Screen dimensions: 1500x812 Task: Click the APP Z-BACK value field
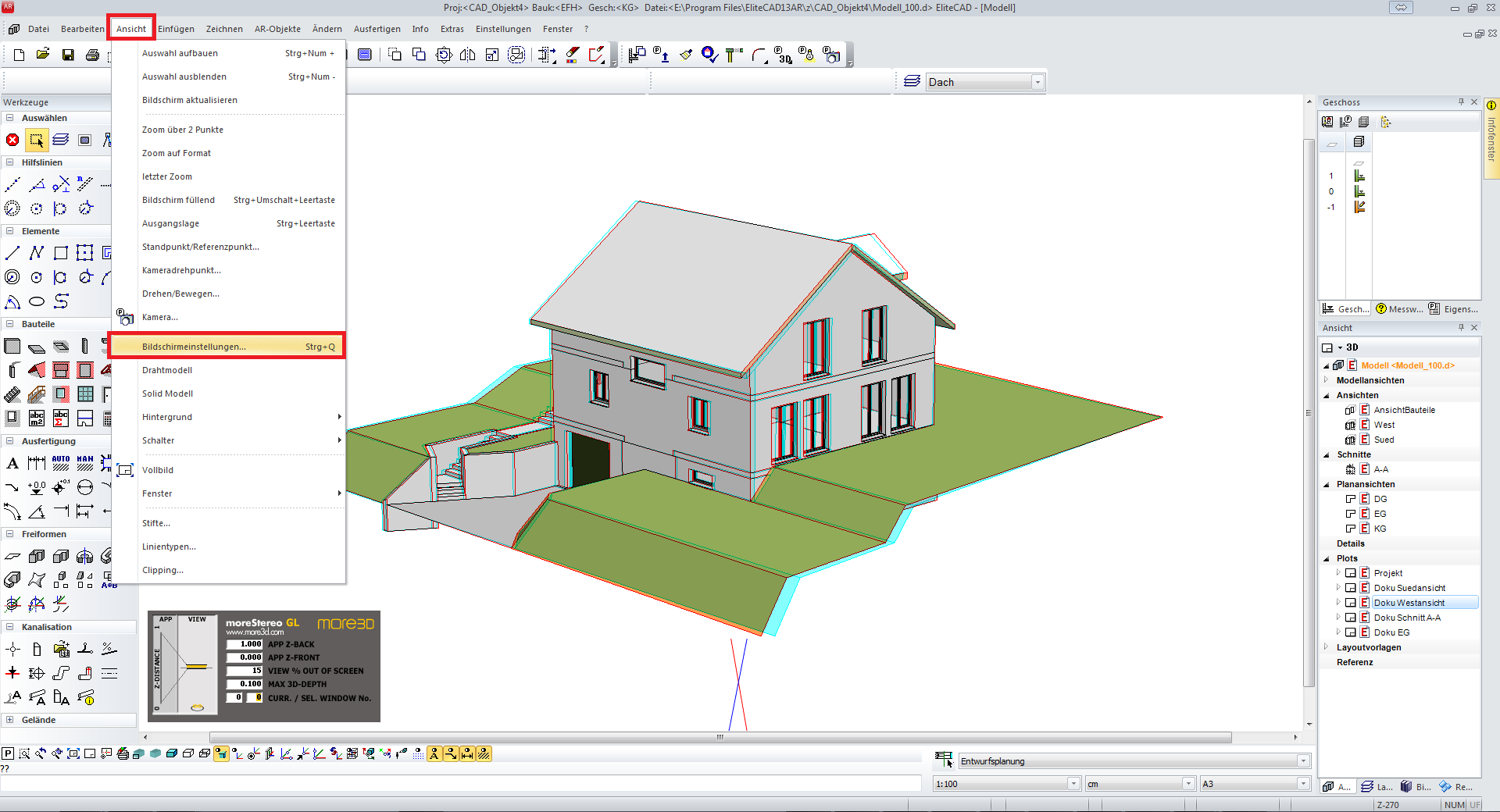coord(245,644)
